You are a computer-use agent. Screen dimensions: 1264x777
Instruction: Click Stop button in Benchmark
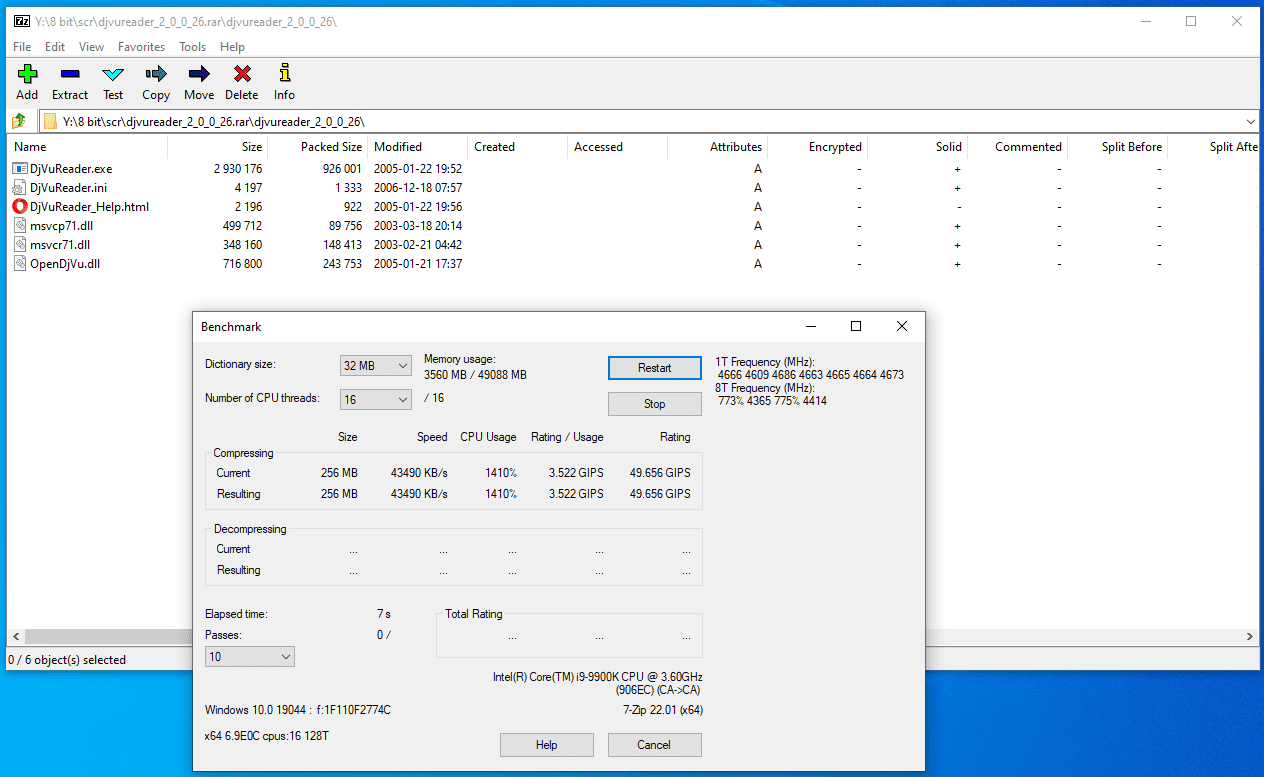(x=655, y=404)
